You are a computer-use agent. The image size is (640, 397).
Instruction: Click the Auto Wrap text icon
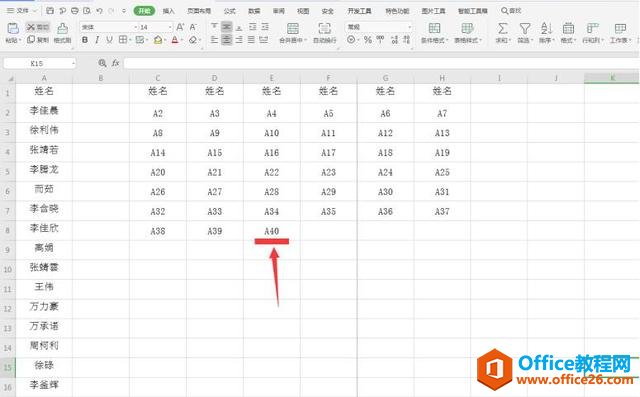click(x=324, y=28)
